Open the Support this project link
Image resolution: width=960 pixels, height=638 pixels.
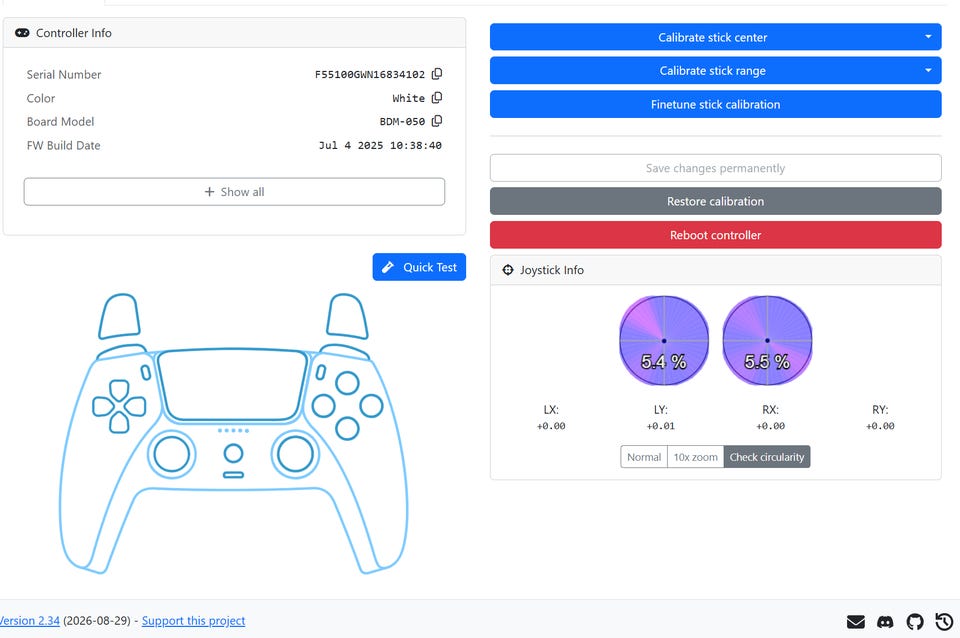193,621
